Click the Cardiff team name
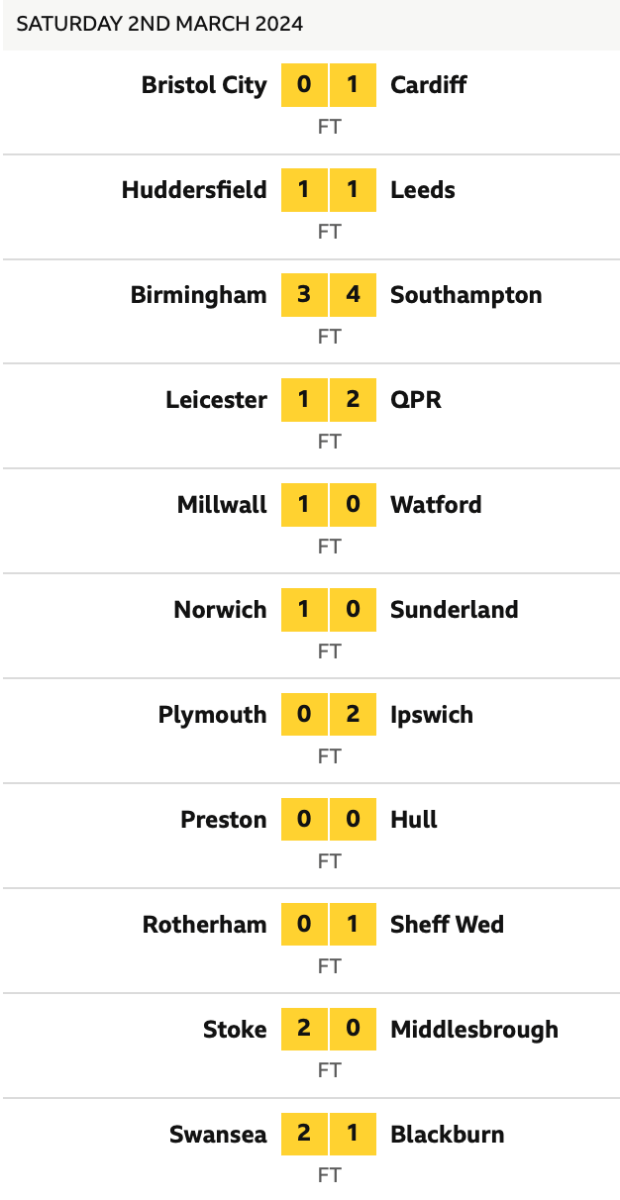Image resolution: width=620 pixels, height=1200 pixels. coord(428,85)
